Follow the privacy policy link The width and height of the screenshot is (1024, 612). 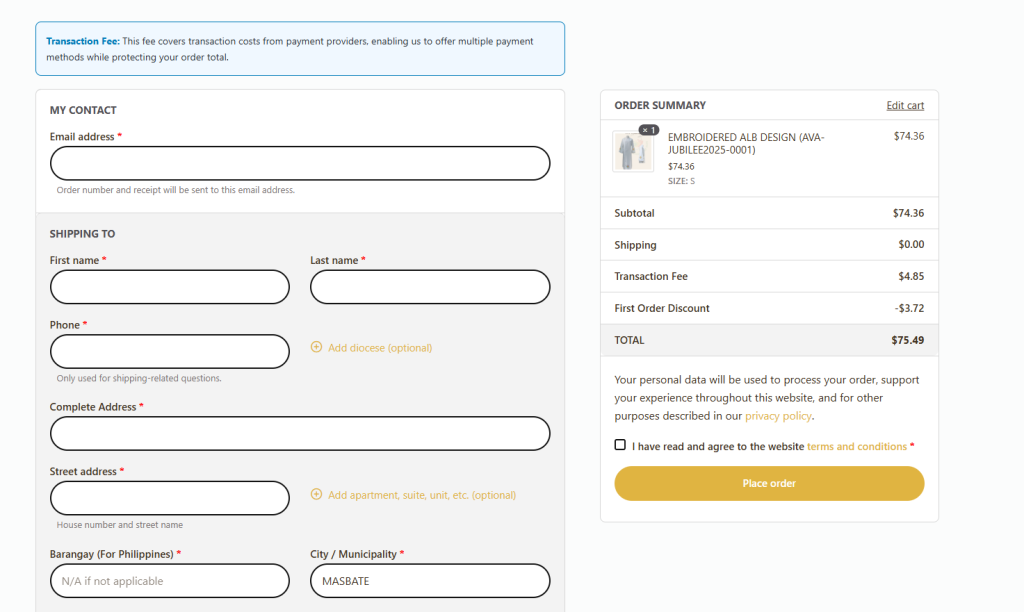point(778,416)
